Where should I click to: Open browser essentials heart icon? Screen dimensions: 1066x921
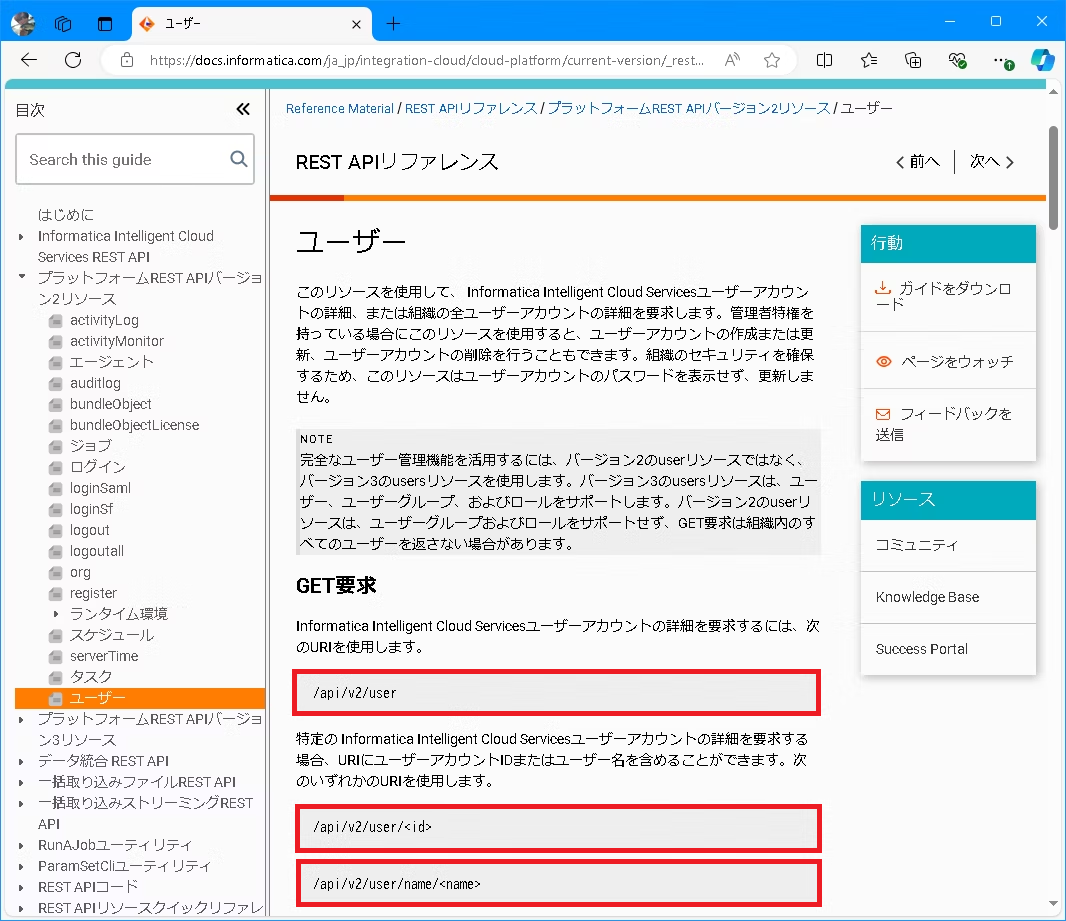pos(957,60)
